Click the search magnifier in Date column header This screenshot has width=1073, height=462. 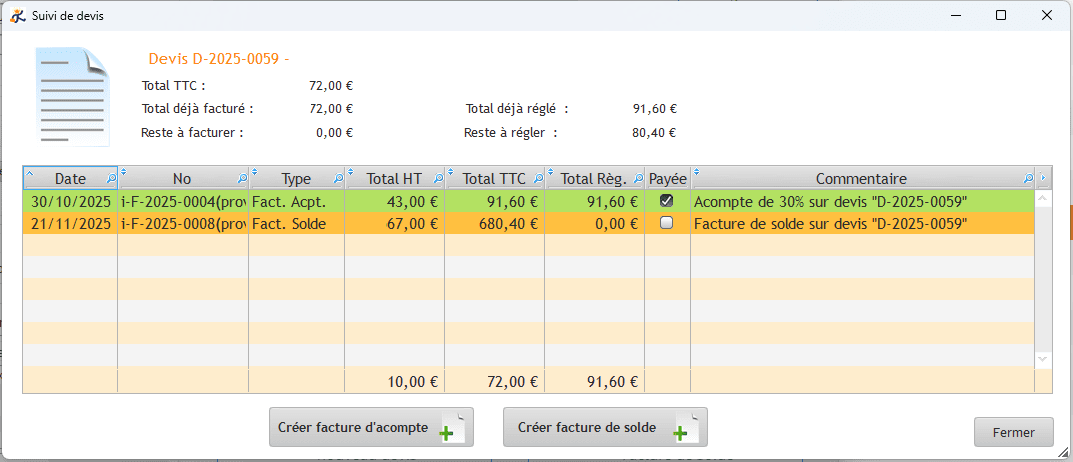(x=110, y=179)
